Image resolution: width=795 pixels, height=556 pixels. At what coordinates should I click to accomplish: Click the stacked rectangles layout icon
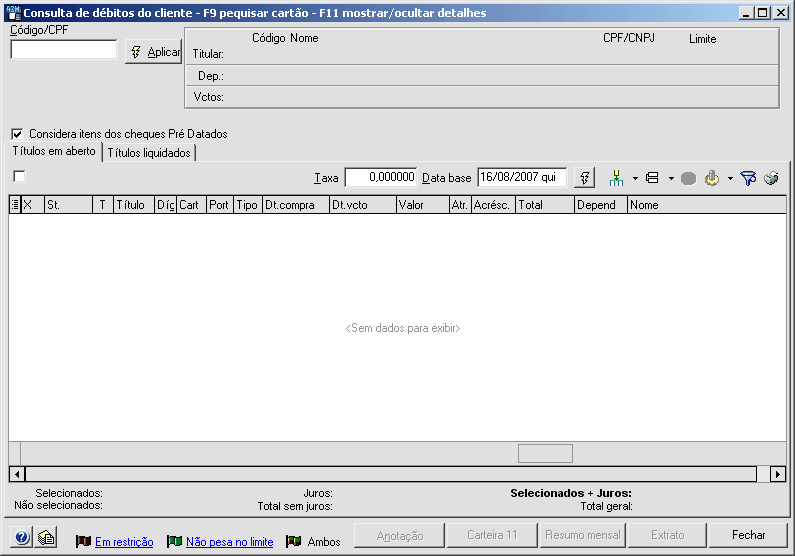(x=652, y=178)
